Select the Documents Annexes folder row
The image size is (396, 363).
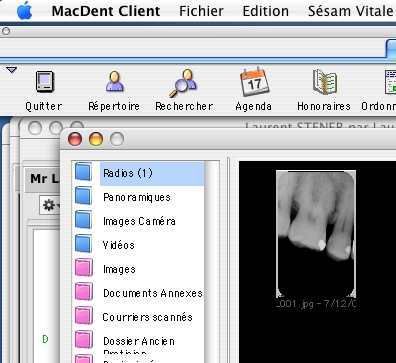(x=139, y=293)
